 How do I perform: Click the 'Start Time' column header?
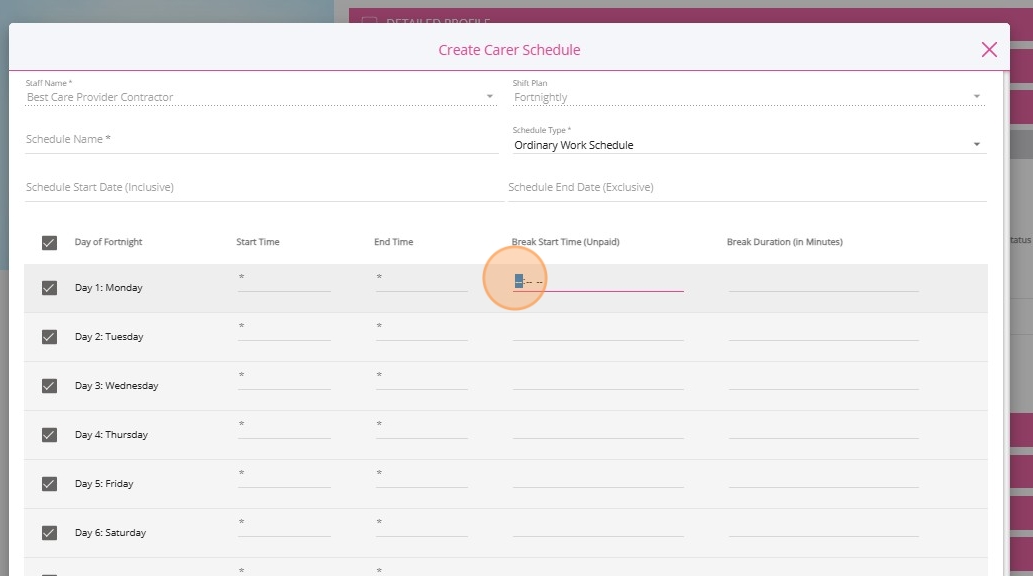tap(258, 242)
